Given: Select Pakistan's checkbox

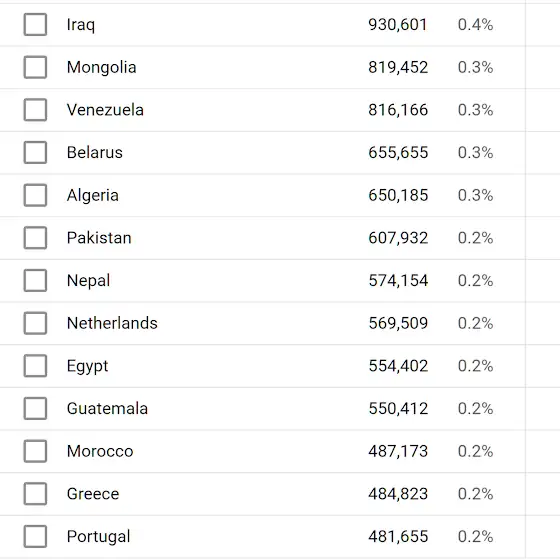Looking at the screenshot, I should pos(35,238).
